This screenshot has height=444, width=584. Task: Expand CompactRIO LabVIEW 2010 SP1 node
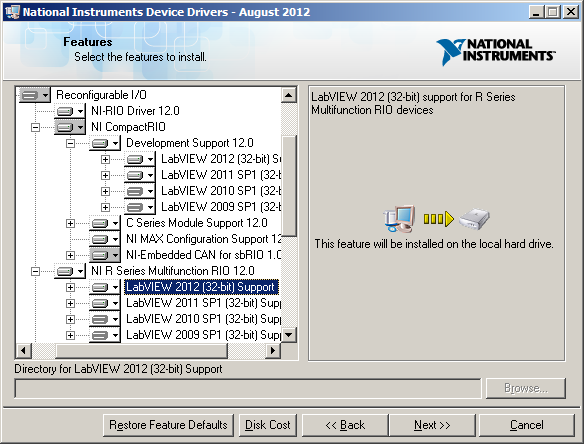pos(105,191)
